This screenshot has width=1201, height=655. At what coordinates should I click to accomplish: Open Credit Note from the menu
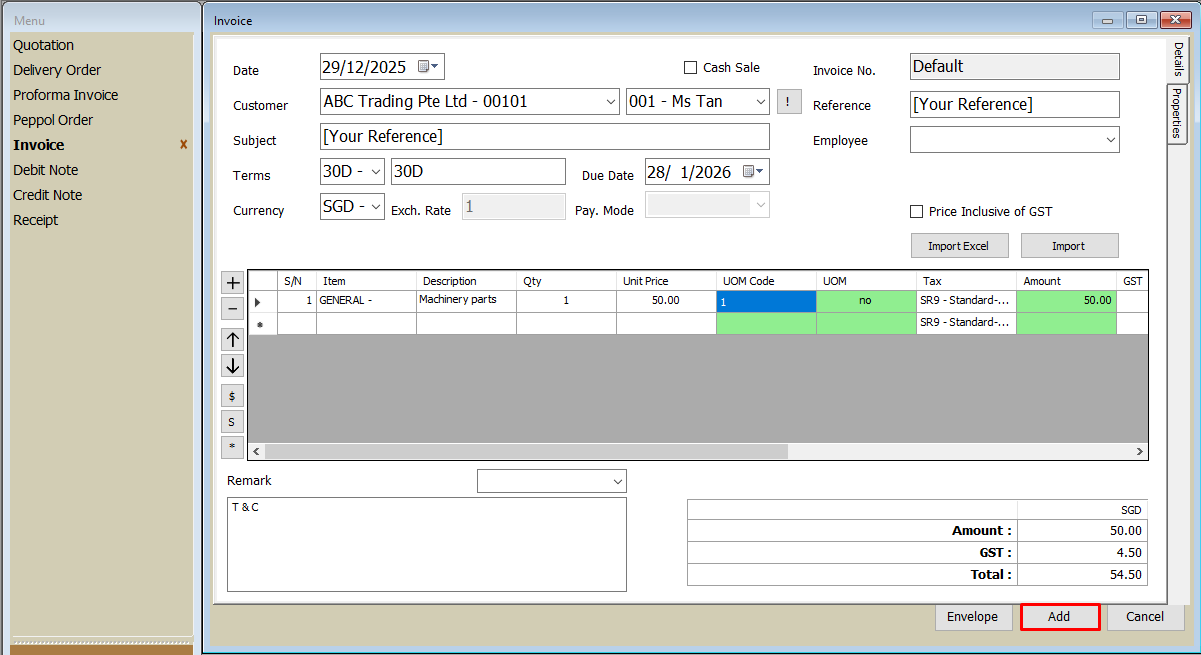click(x=48, y=195)
